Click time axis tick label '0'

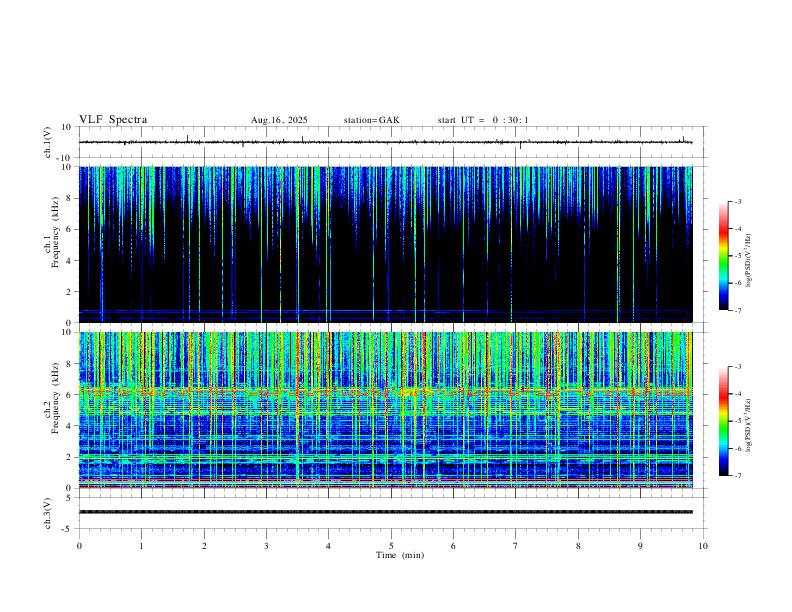[79, 546]
